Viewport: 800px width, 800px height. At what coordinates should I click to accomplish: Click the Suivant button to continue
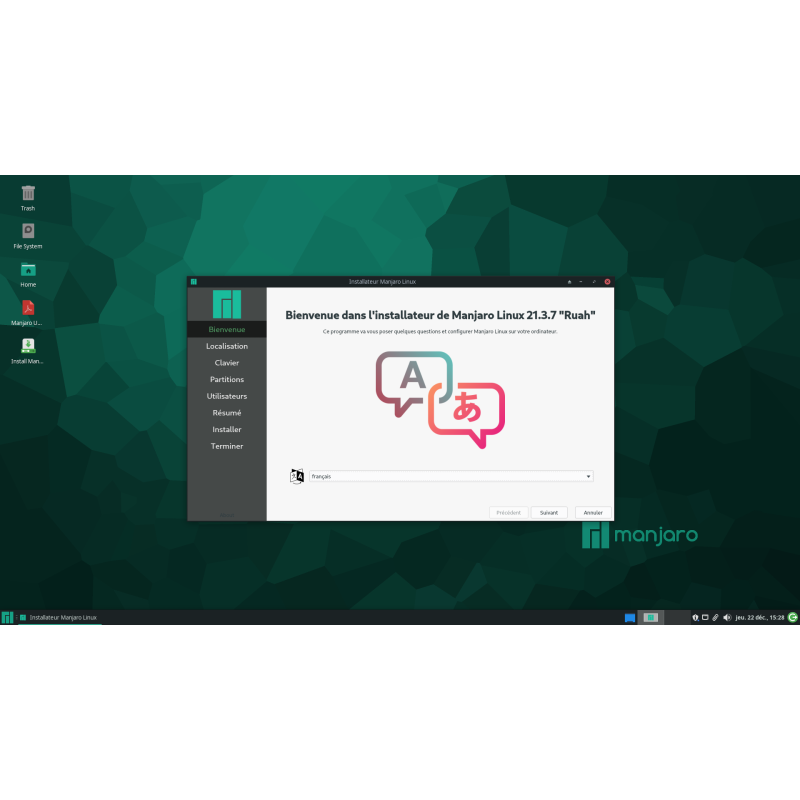pos(548,512)
